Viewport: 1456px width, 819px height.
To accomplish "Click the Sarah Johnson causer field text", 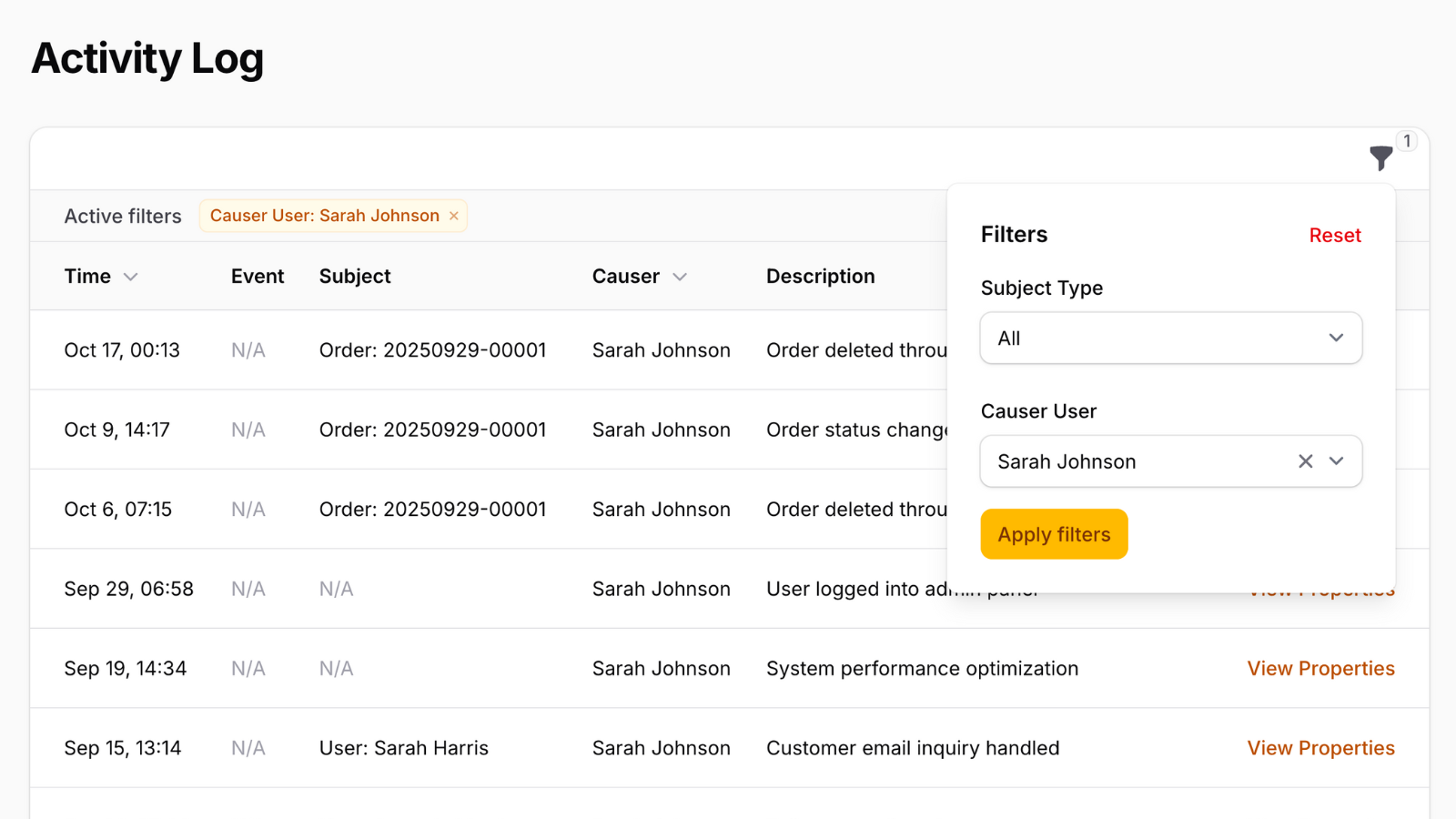I will tap(1067, 462).
